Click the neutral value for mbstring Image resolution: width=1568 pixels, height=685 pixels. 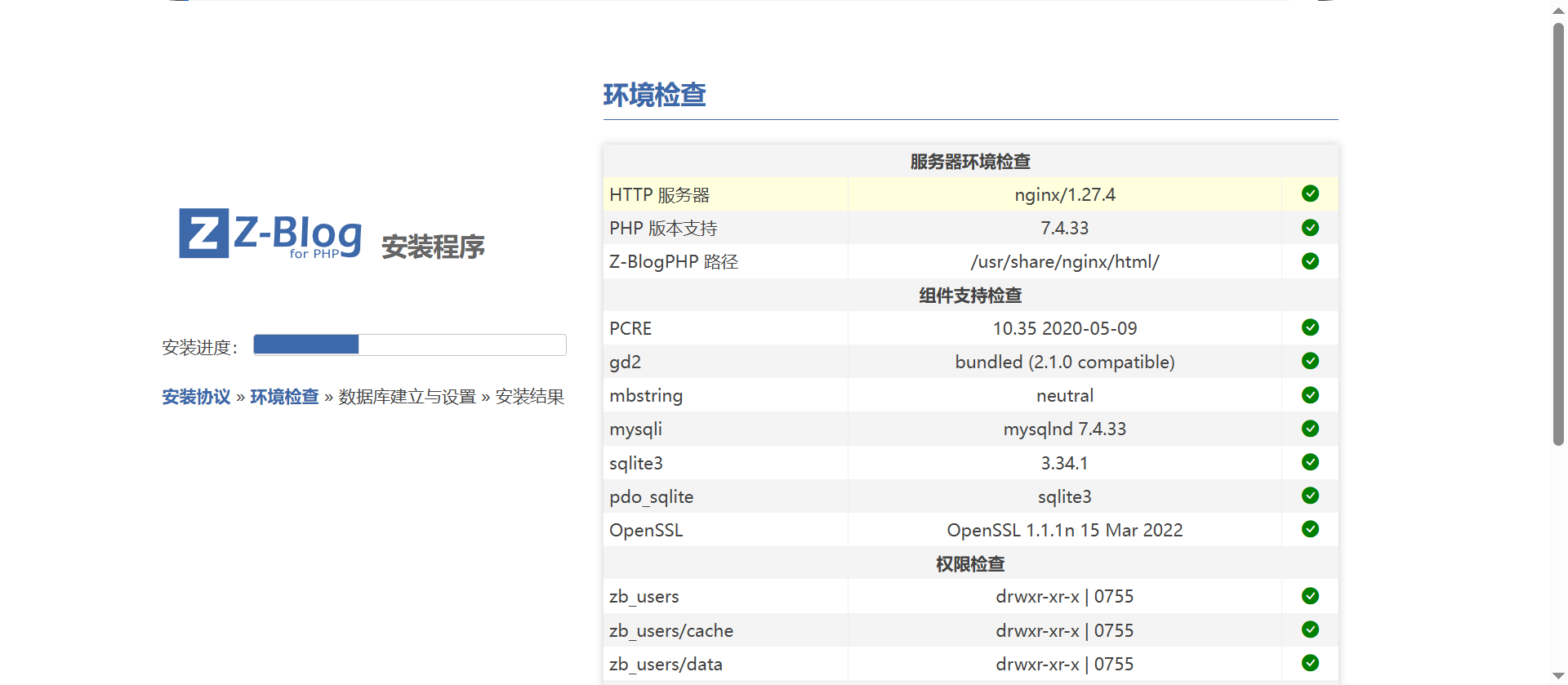1065,396
